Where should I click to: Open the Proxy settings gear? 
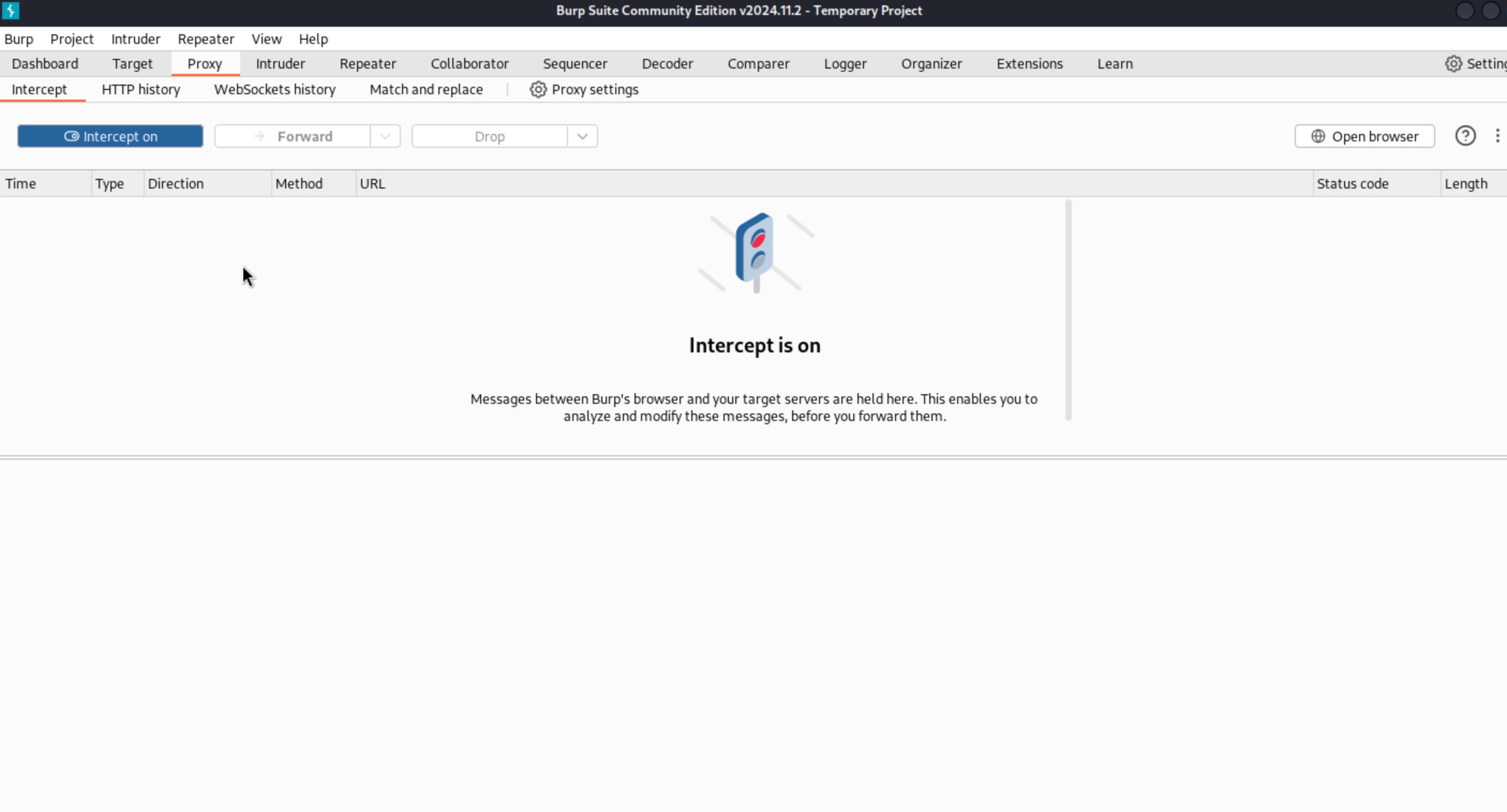[538, 89]
